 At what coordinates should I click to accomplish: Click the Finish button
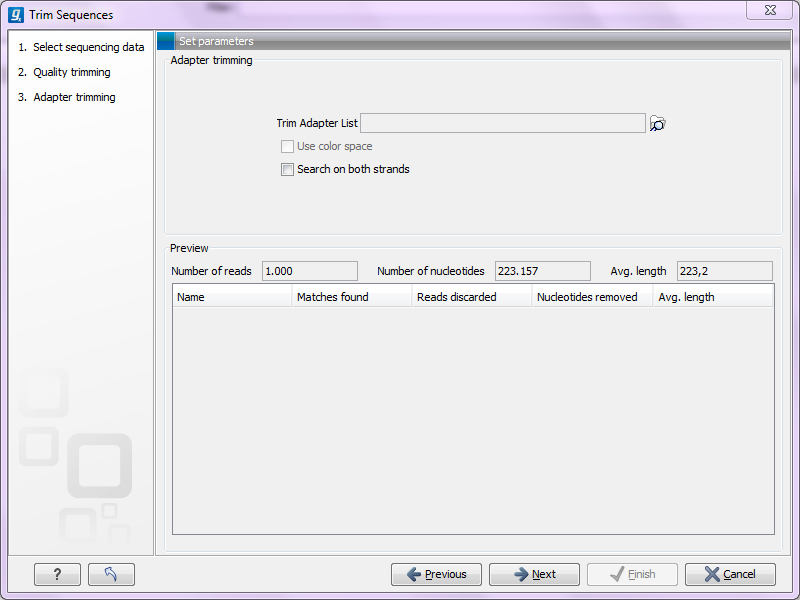632,574
